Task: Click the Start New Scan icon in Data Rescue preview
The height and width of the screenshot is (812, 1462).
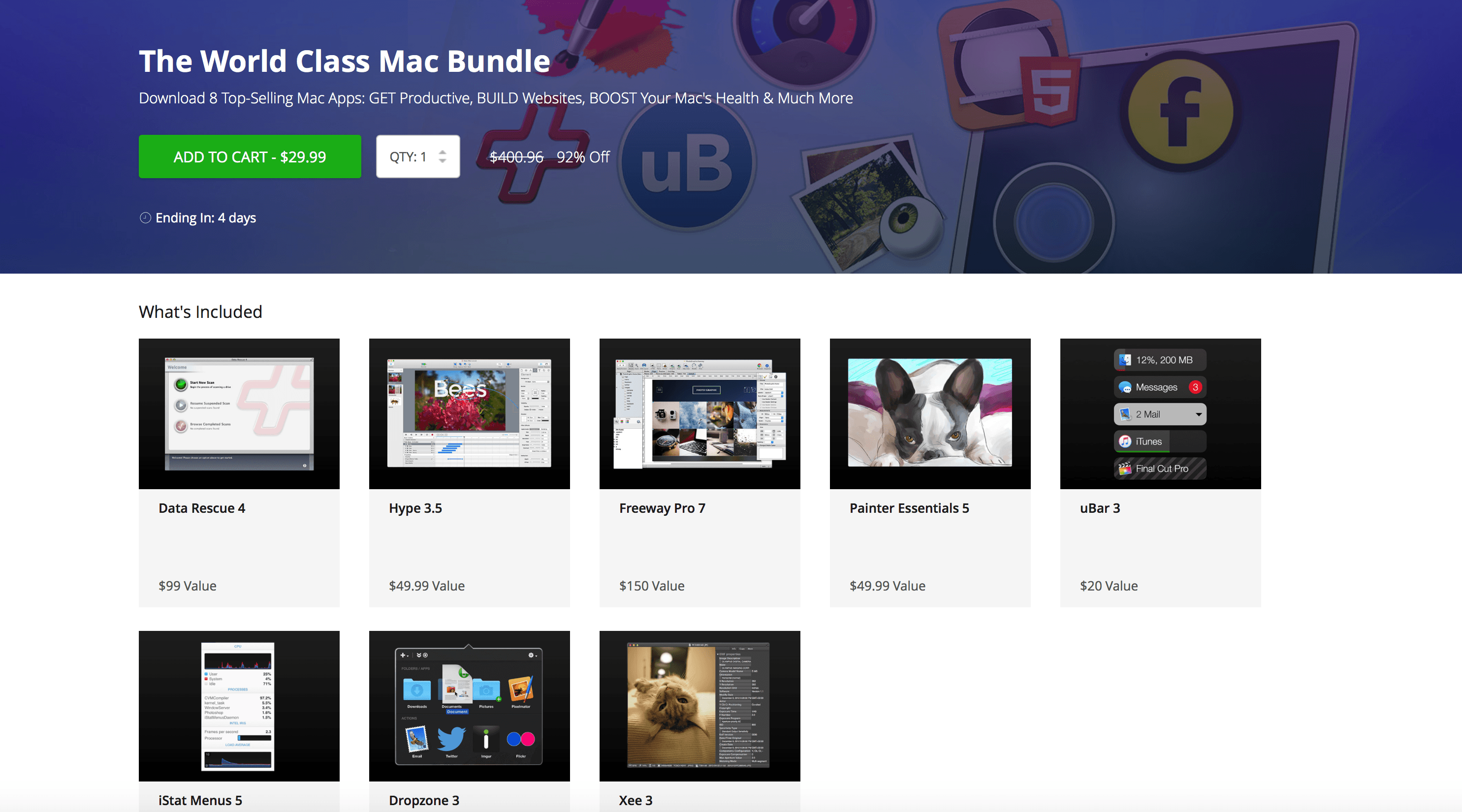Action: pyautogui.click(x=181, y=385)
